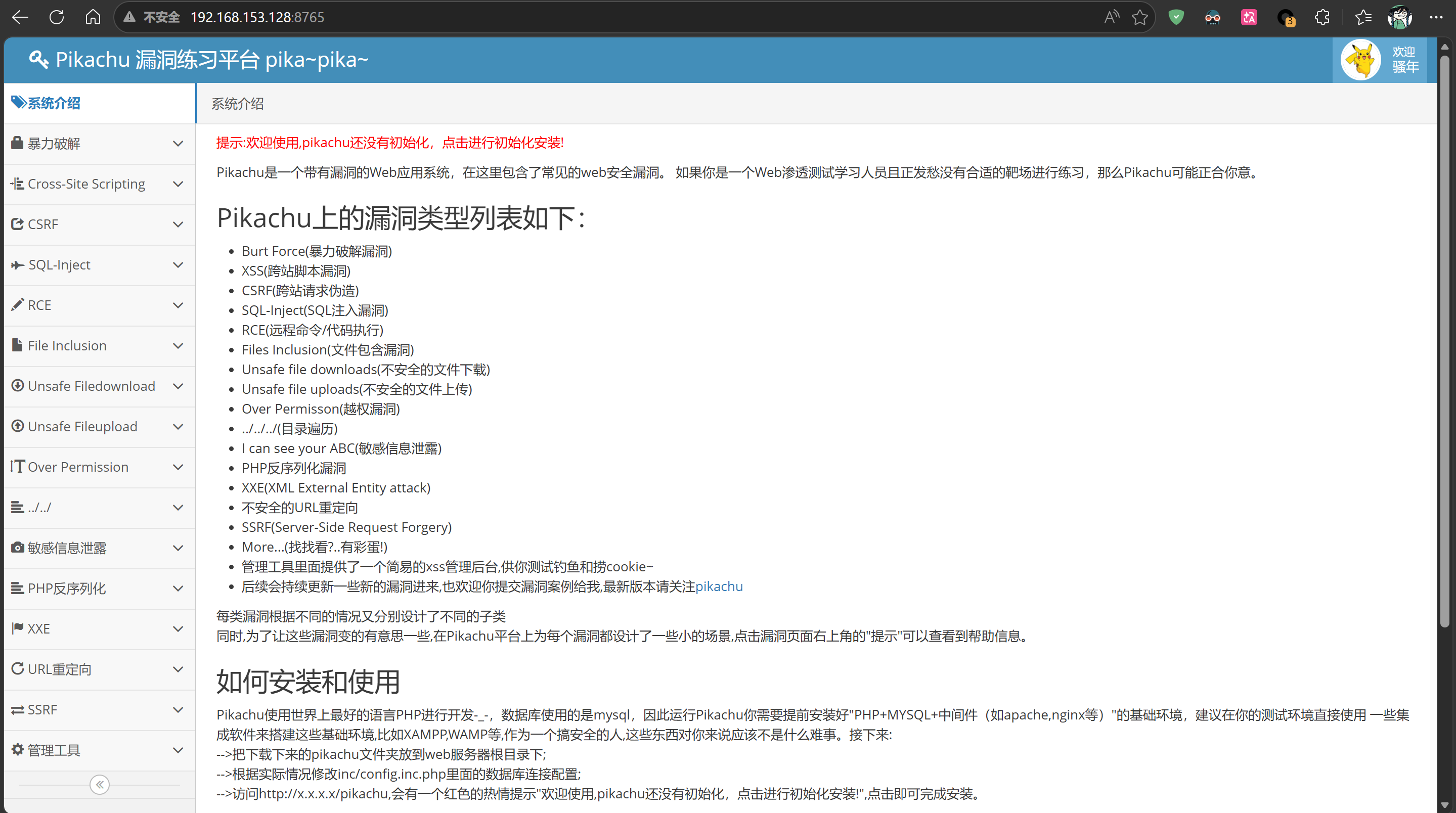Click the favorite star icon in address bar

[1139, 17]
